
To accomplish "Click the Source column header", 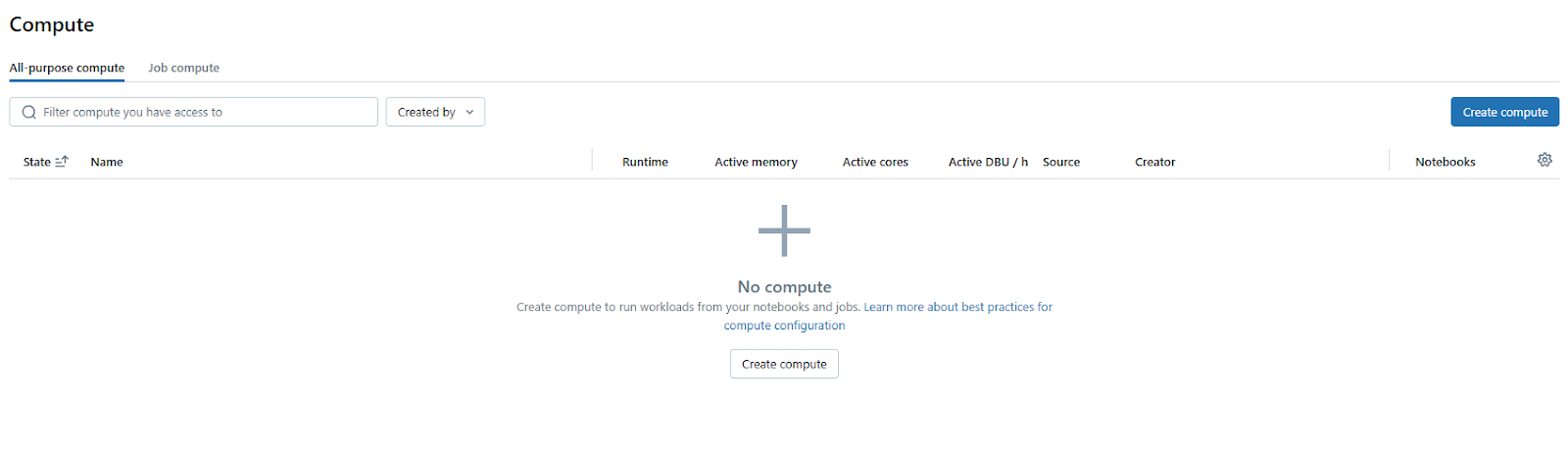I will click(x=1061, y=162).
